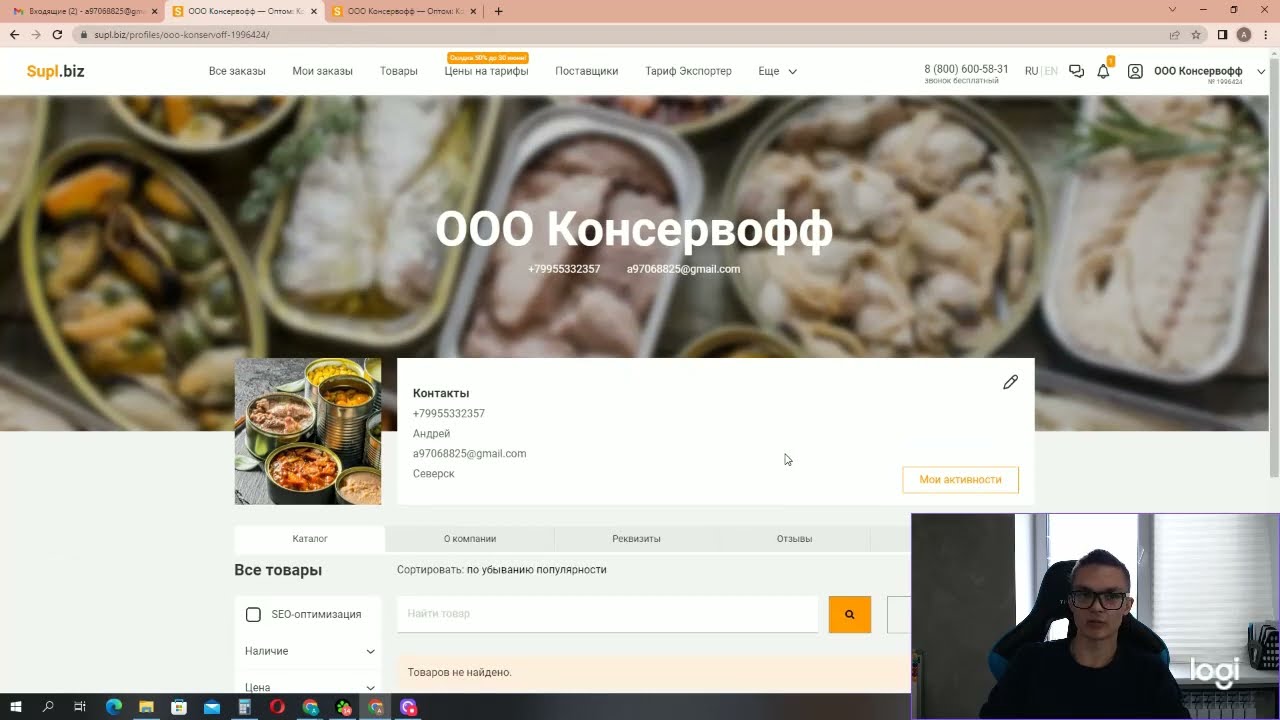The image size is (1280, 720).
Task: Click the city Северск in contacts
Action: click(x=433, y=474)
